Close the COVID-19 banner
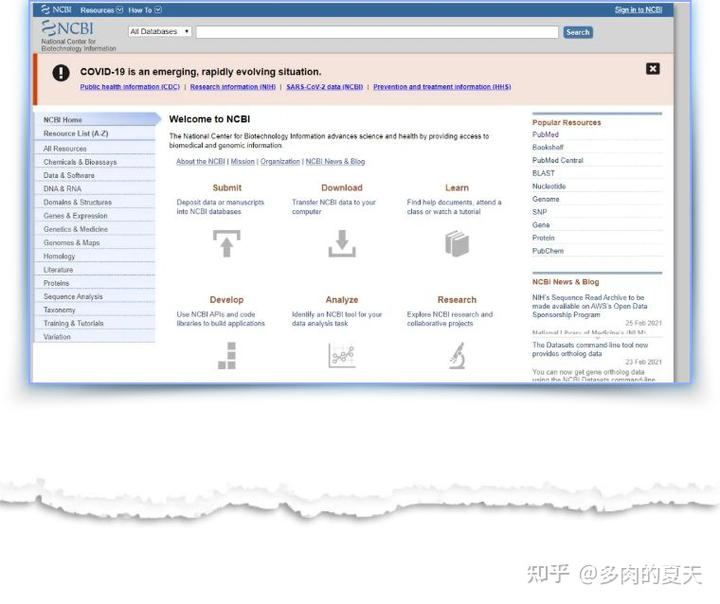 [x=652, y=69]
